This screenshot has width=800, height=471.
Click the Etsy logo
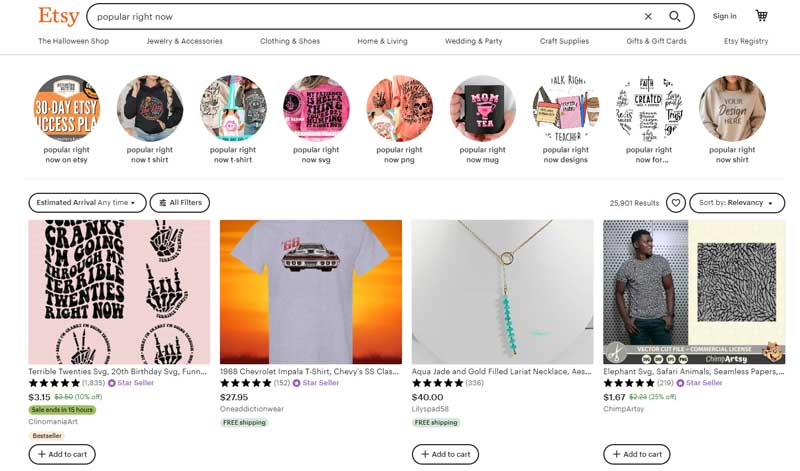pos(58,16)
